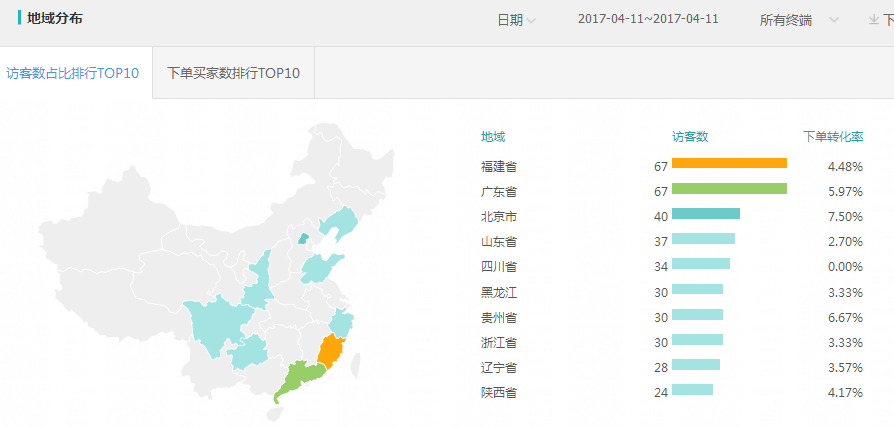This screenshot has width=894, height=427.
Task: Click the visitor bar for 陕西省
Action: pyautogui.click(x=692, y=389)
